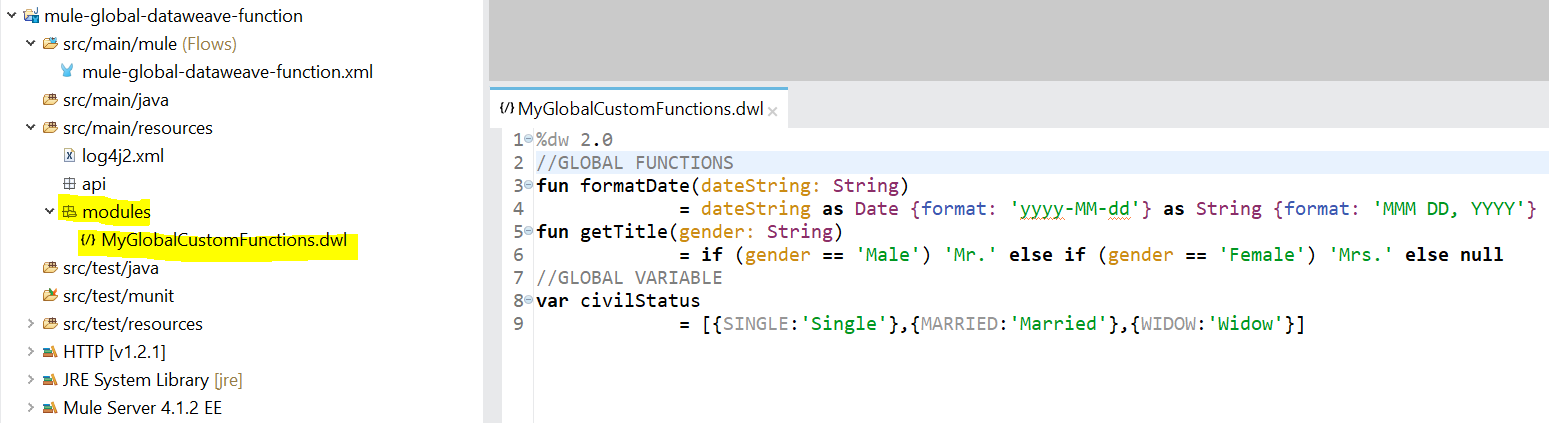Expand the src/test/resources folder
This screenshot has height=423, width=1549.
[x=30, y=324]
